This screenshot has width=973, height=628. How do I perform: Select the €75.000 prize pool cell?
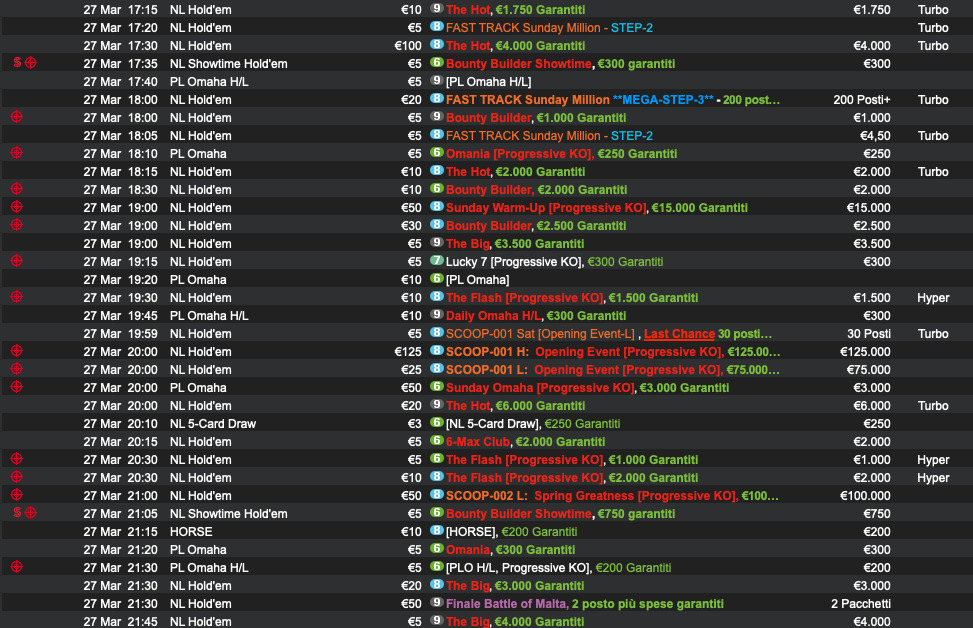[868, 370]
